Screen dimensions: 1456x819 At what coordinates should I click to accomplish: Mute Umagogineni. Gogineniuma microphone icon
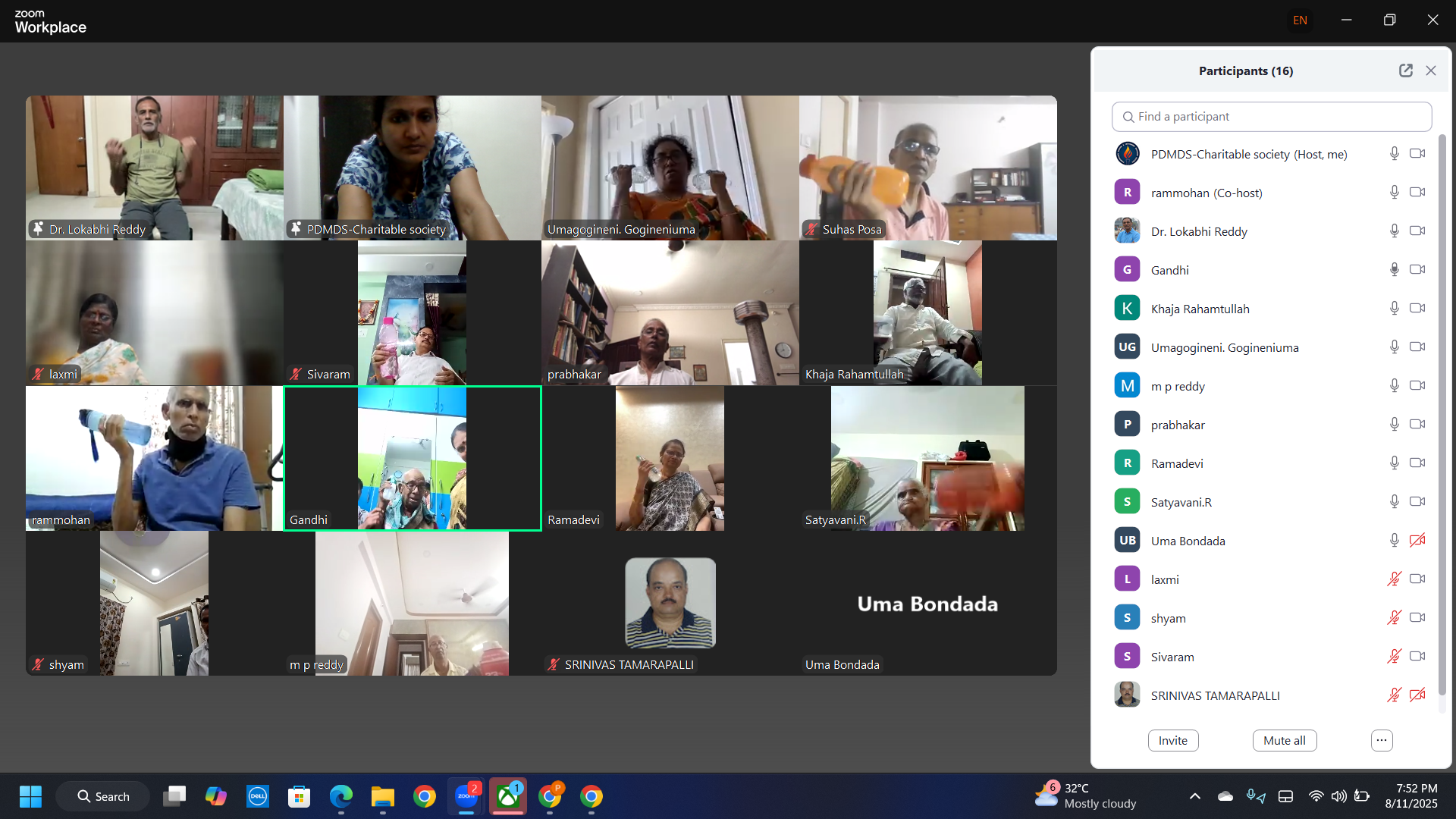(1394, 347)
